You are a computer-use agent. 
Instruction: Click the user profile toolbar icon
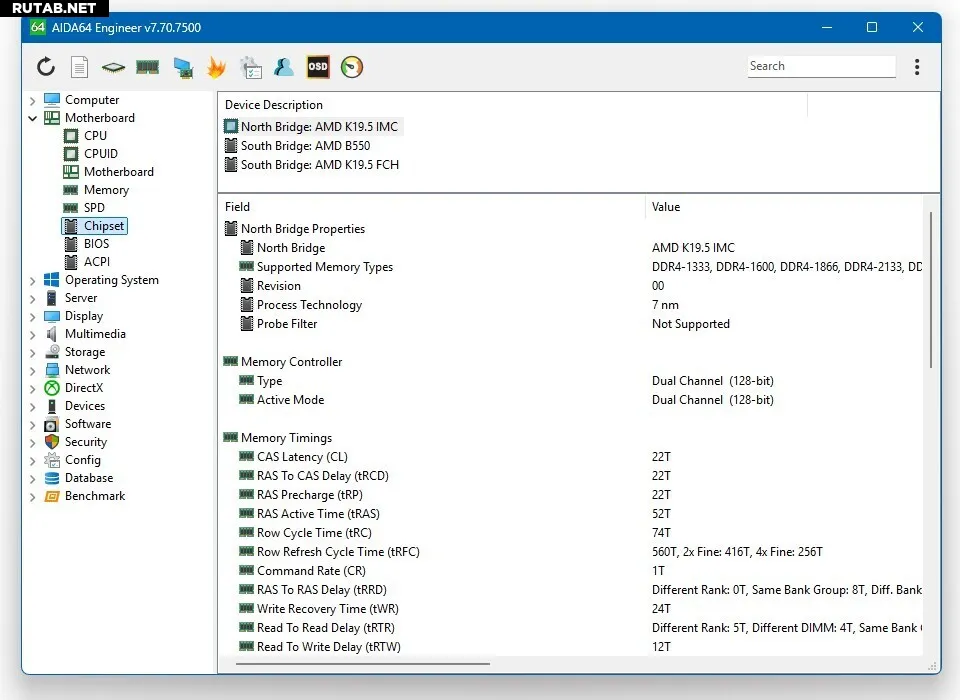click(283, 67)
